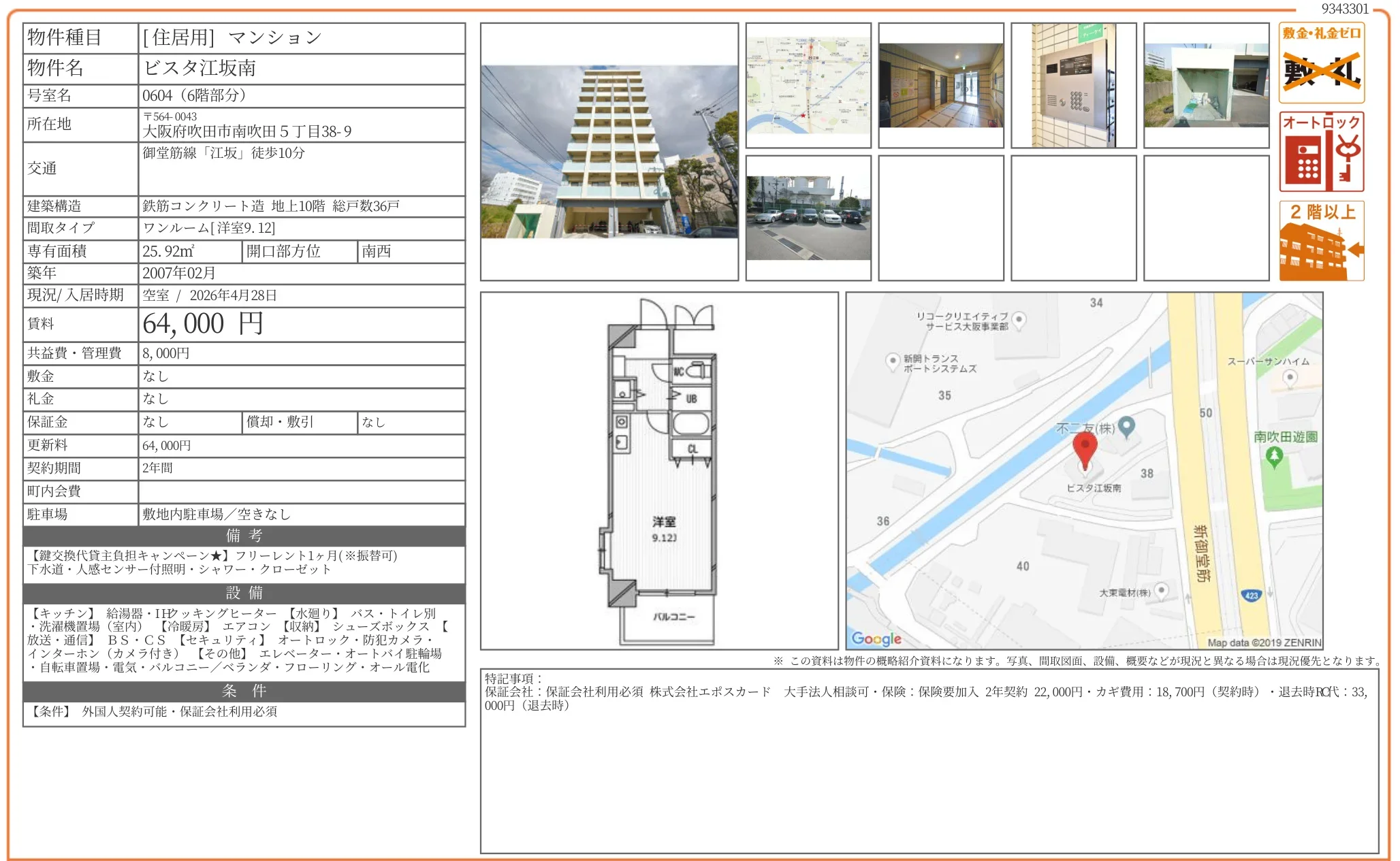Click the 敷金・礼金ゼロ badge icon

point(1321,63)
